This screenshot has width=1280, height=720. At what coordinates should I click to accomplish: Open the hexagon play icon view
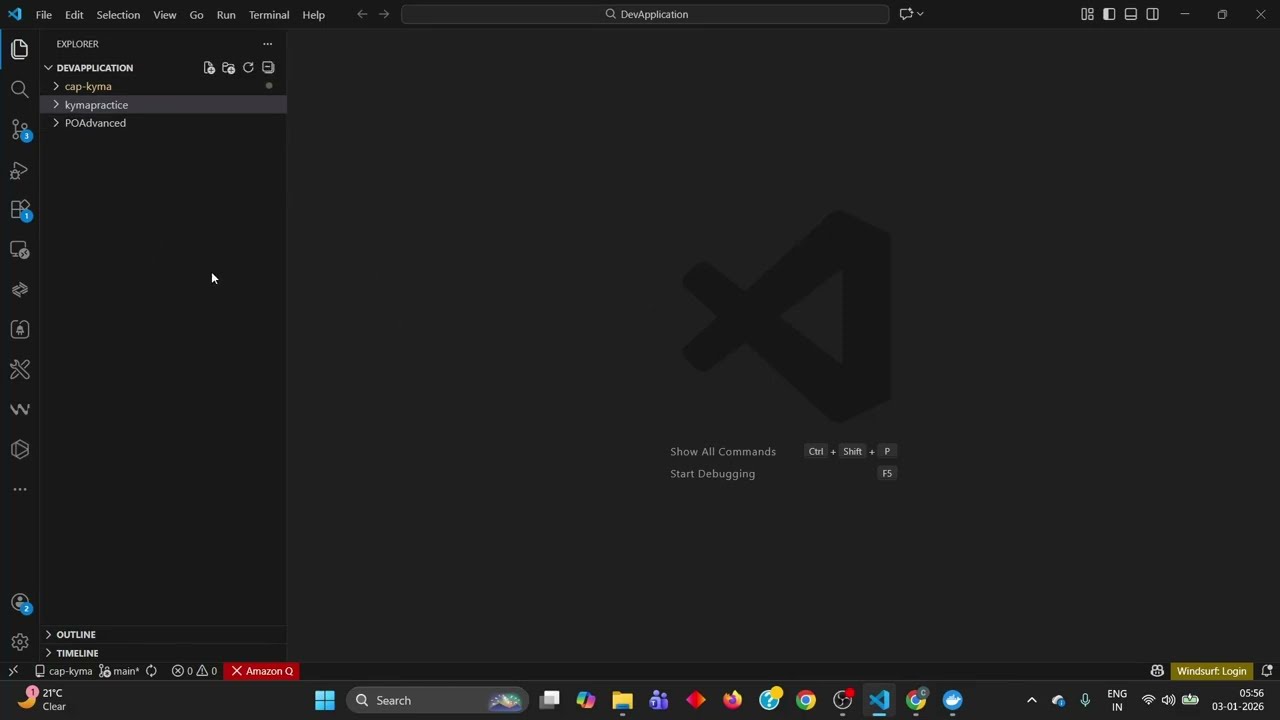[x=19, y=450]
